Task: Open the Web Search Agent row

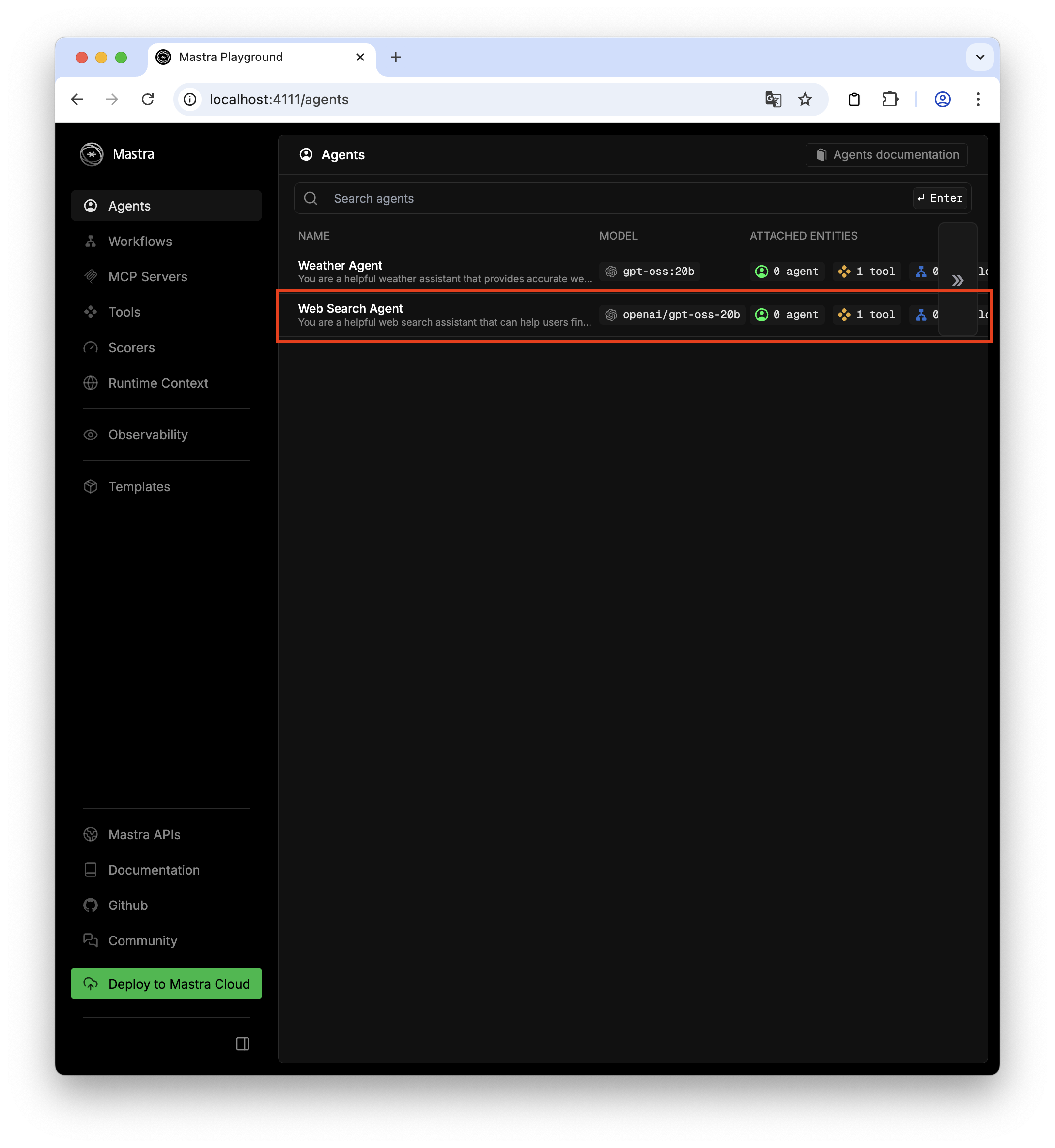Action: (350, 309)
